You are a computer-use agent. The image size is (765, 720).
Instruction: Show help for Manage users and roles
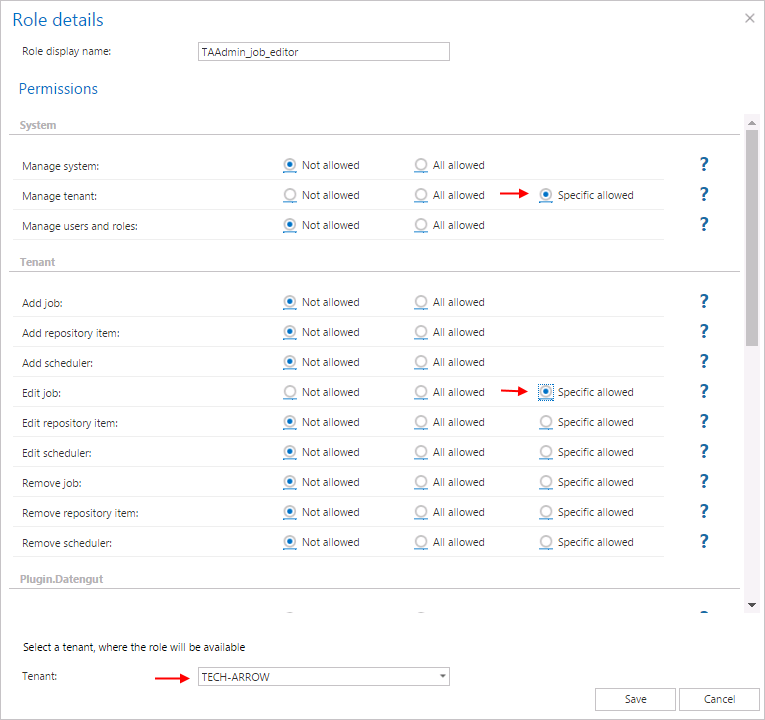[x=704, y=224]
